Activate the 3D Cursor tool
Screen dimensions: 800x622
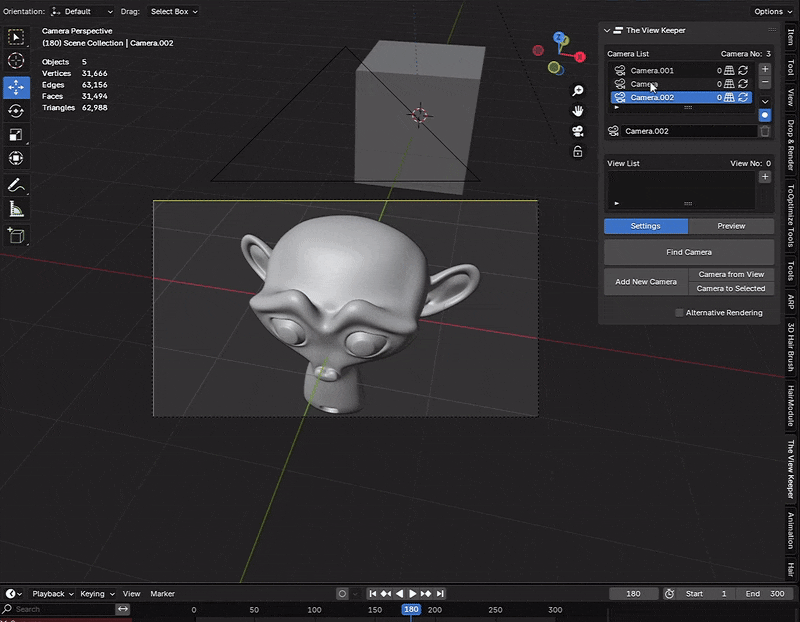[x=16, y=61]
